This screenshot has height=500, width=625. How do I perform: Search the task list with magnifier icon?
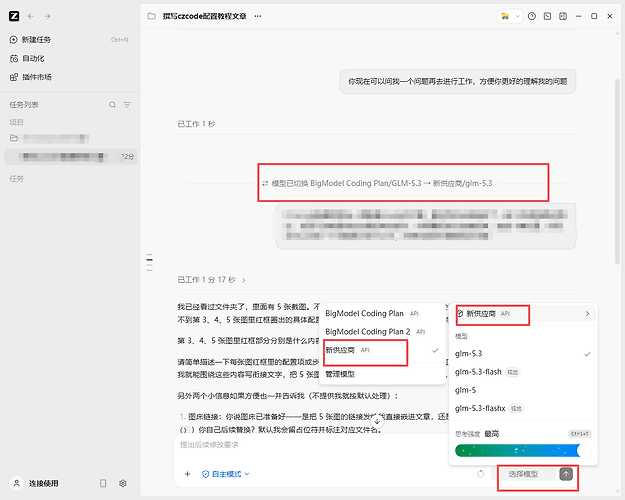[112, 104]
